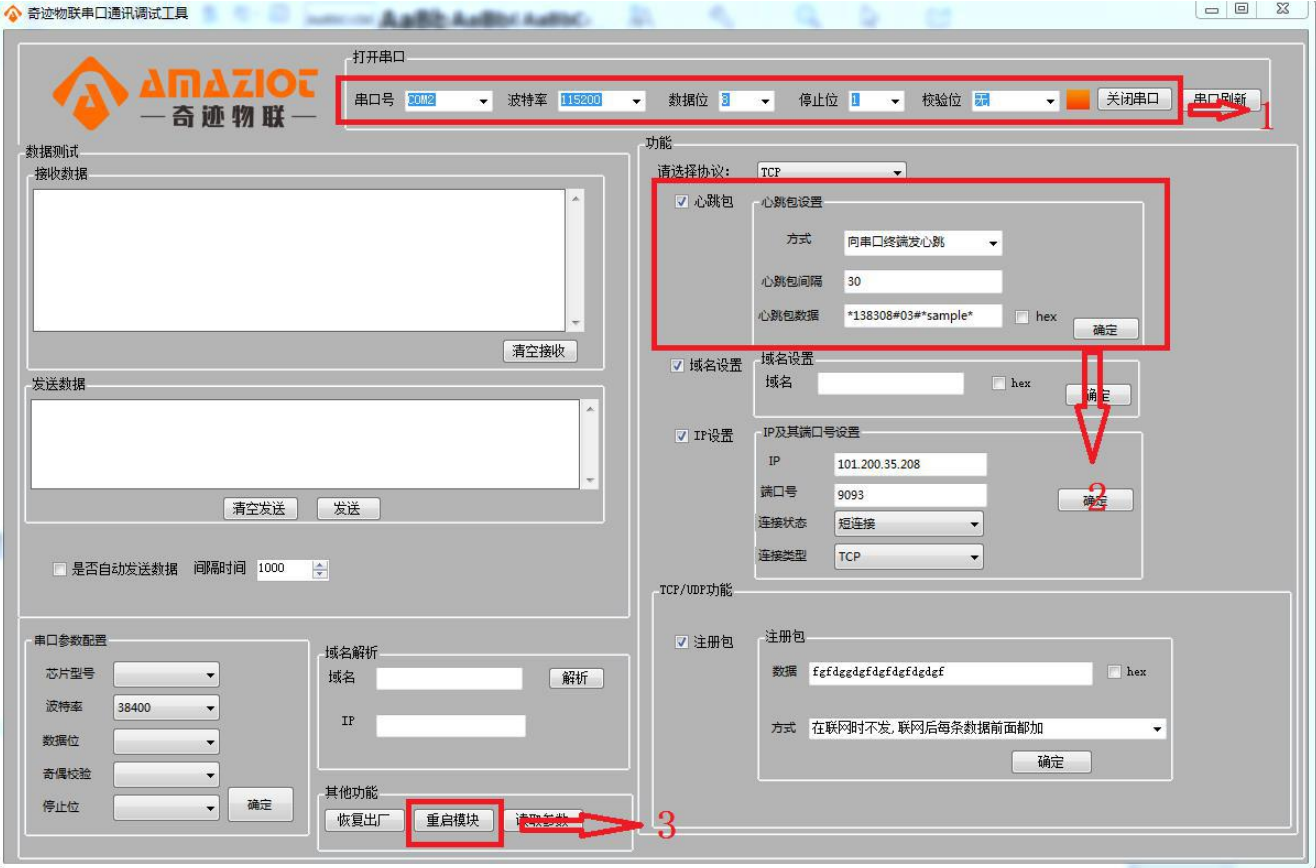Toggle the 注册包 checkbox
The height and width of the screenshot is (868, 1316).
pyautogui.click(x=682, y=642)
